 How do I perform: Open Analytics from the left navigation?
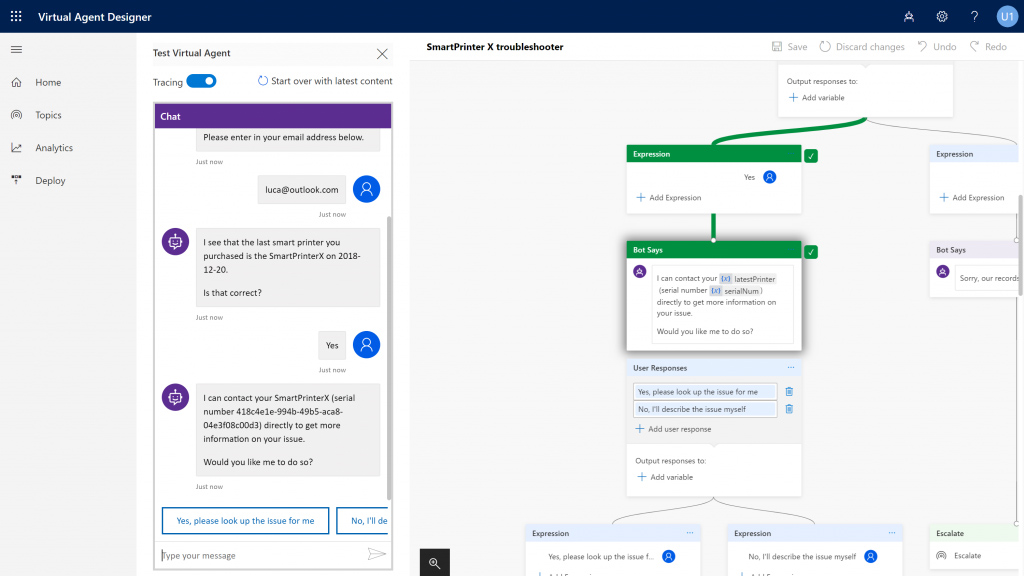54,148
